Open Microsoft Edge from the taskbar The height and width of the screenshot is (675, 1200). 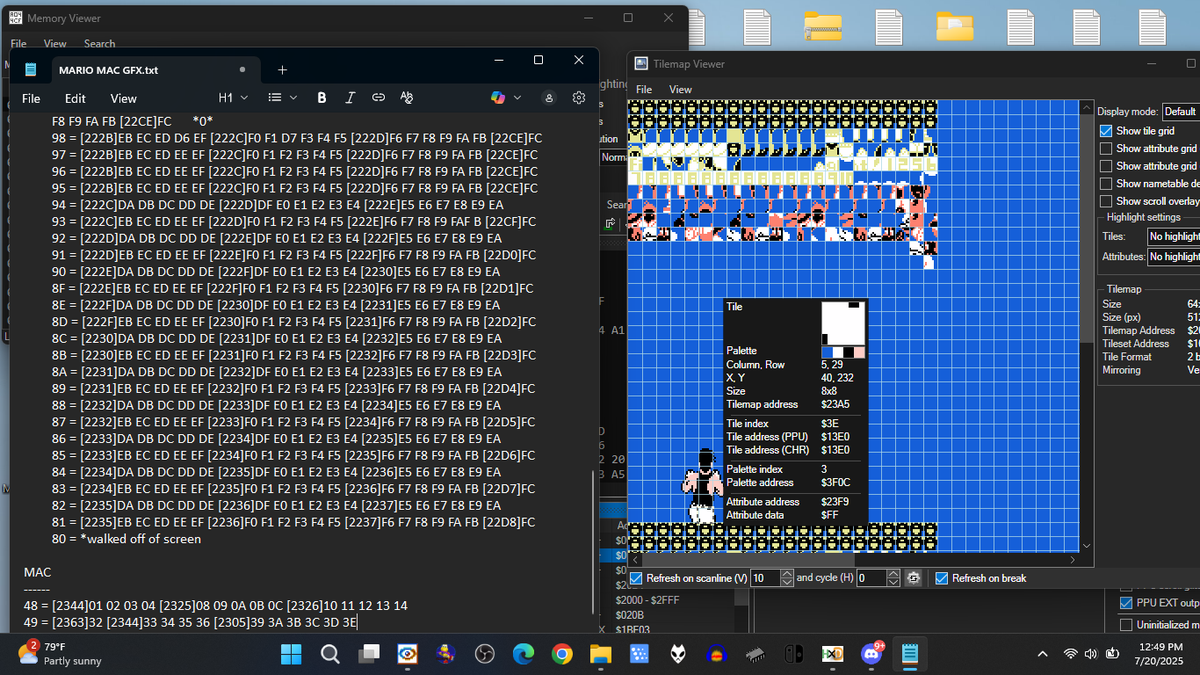(x=524, y=654)
